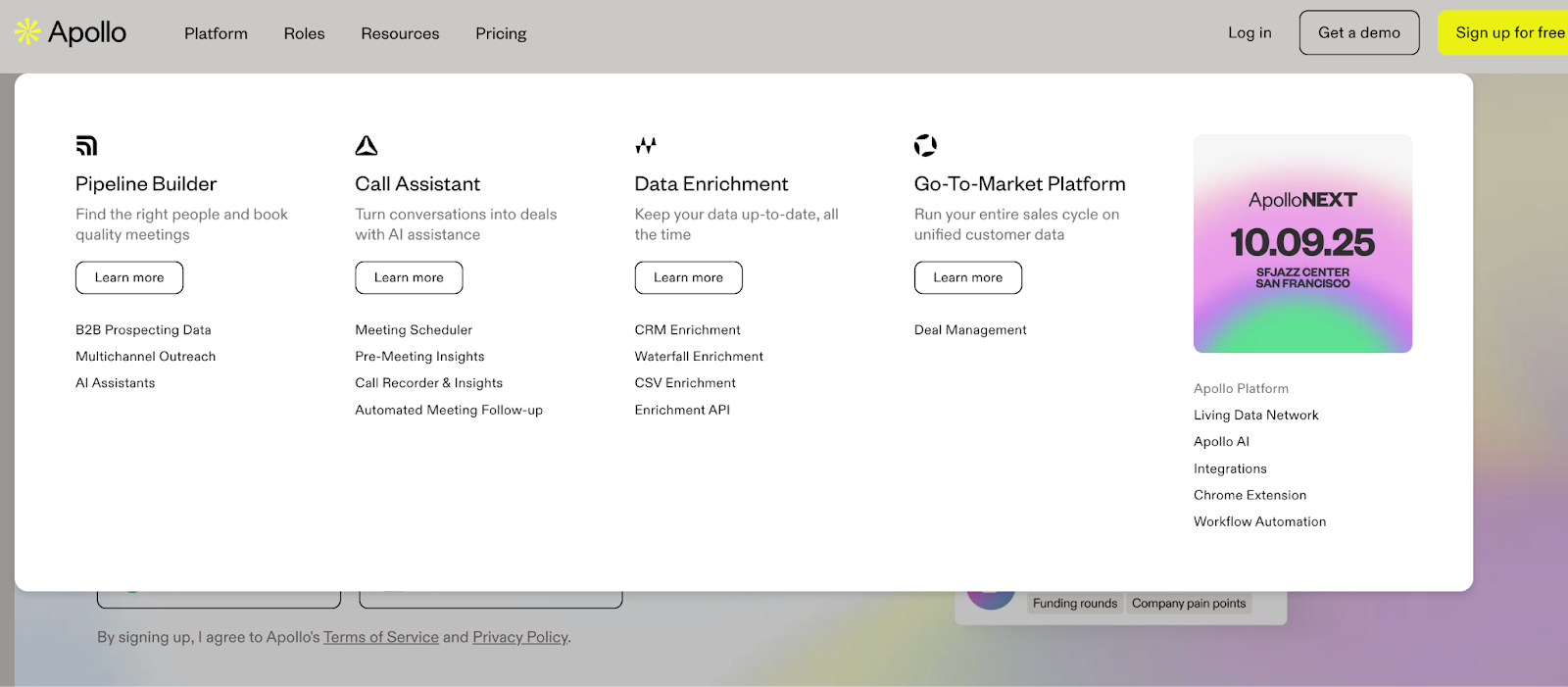Open the Call Assistant heading
Viewport: 1568px width, 687px height.
click(x=417, y=184)
